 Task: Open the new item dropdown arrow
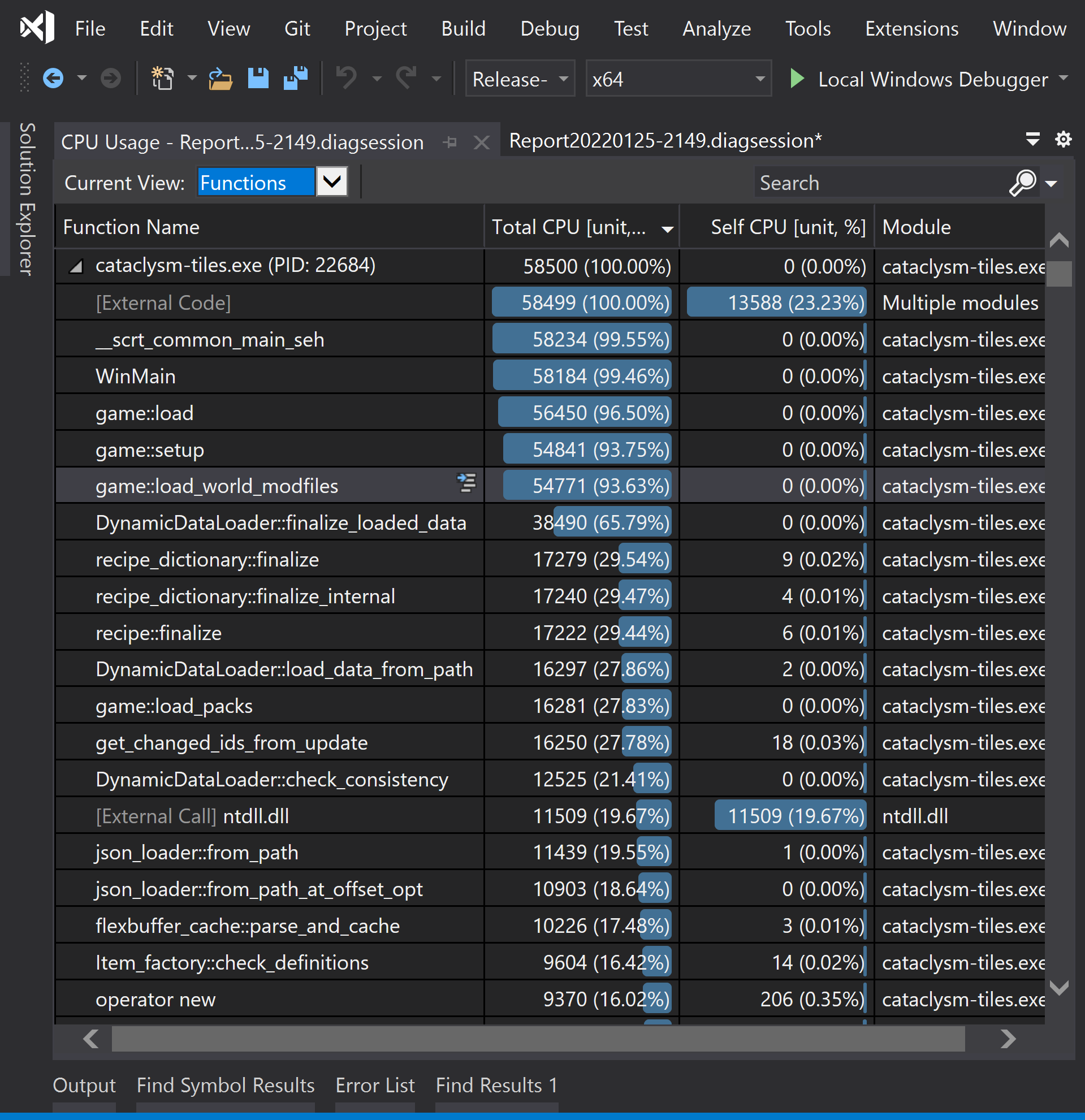point(192,77)
